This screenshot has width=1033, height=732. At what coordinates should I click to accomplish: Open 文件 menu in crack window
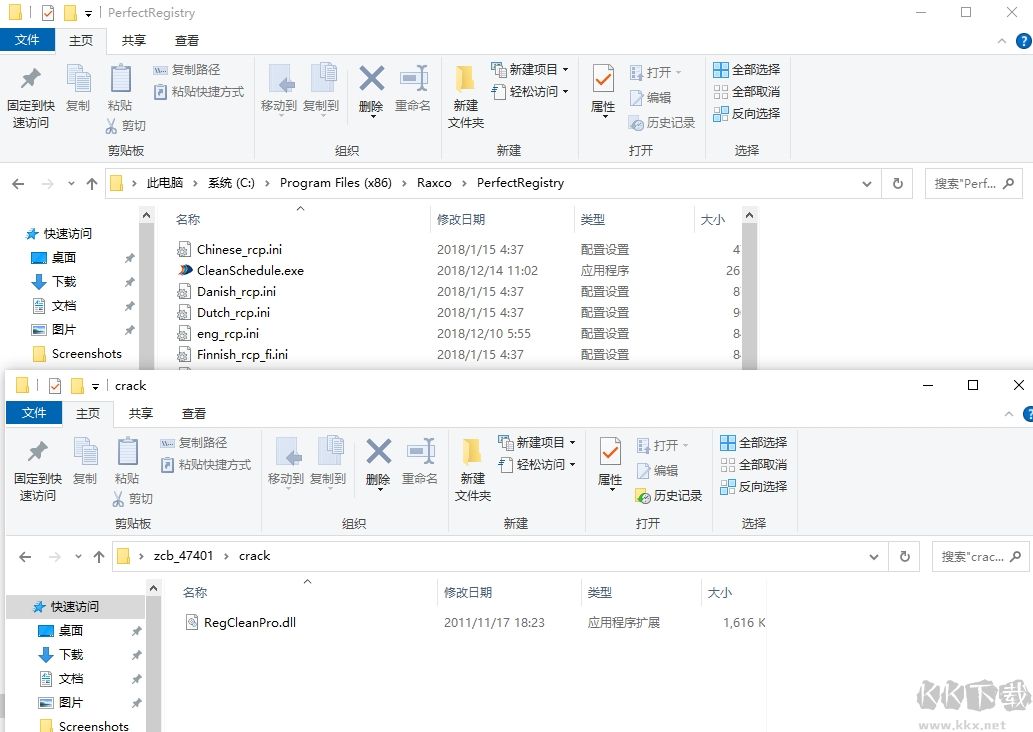click(x=34, y=413)
